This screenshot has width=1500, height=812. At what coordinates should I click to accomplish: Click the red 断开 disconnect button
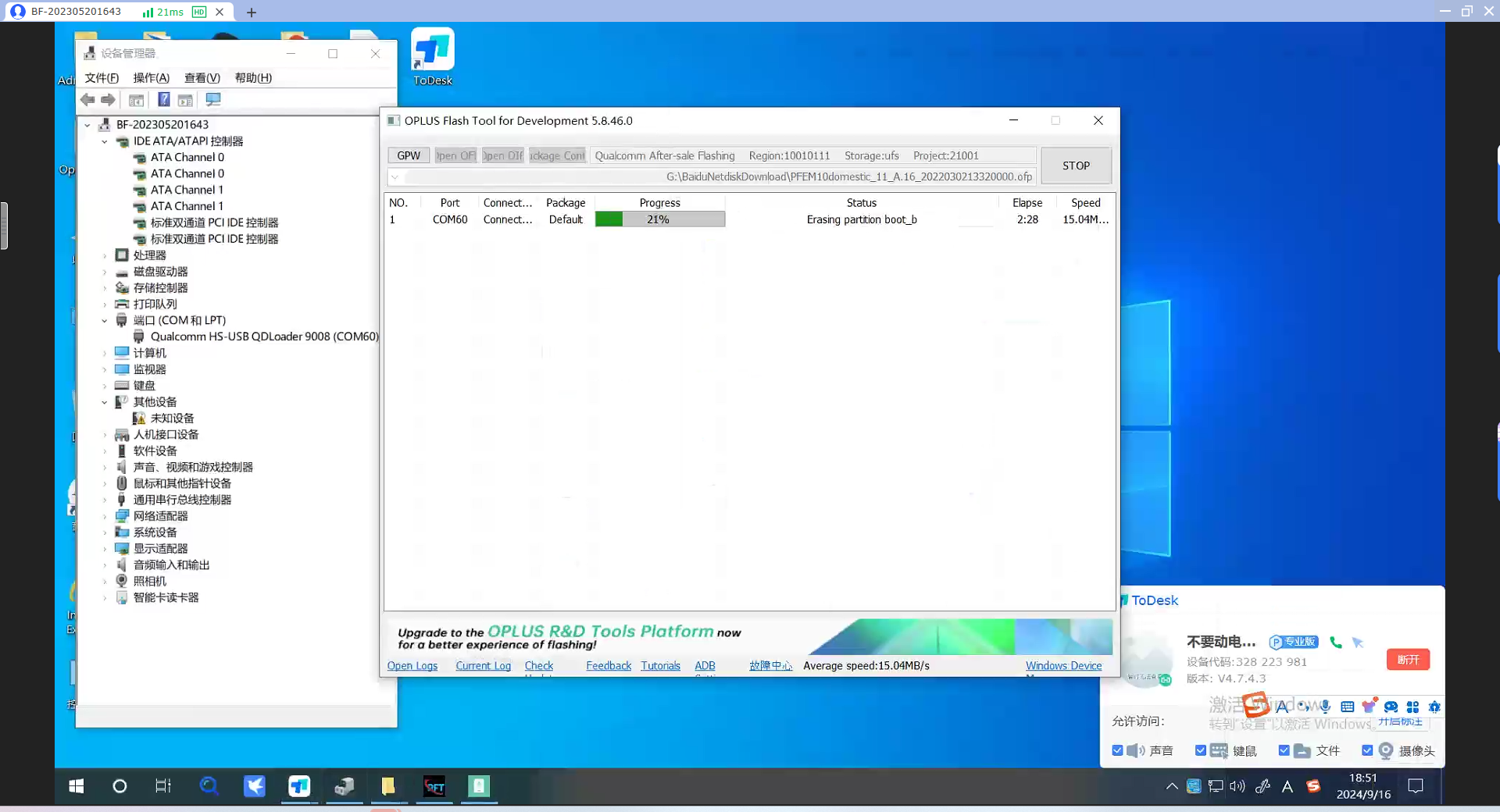(x=1408, y=660)
